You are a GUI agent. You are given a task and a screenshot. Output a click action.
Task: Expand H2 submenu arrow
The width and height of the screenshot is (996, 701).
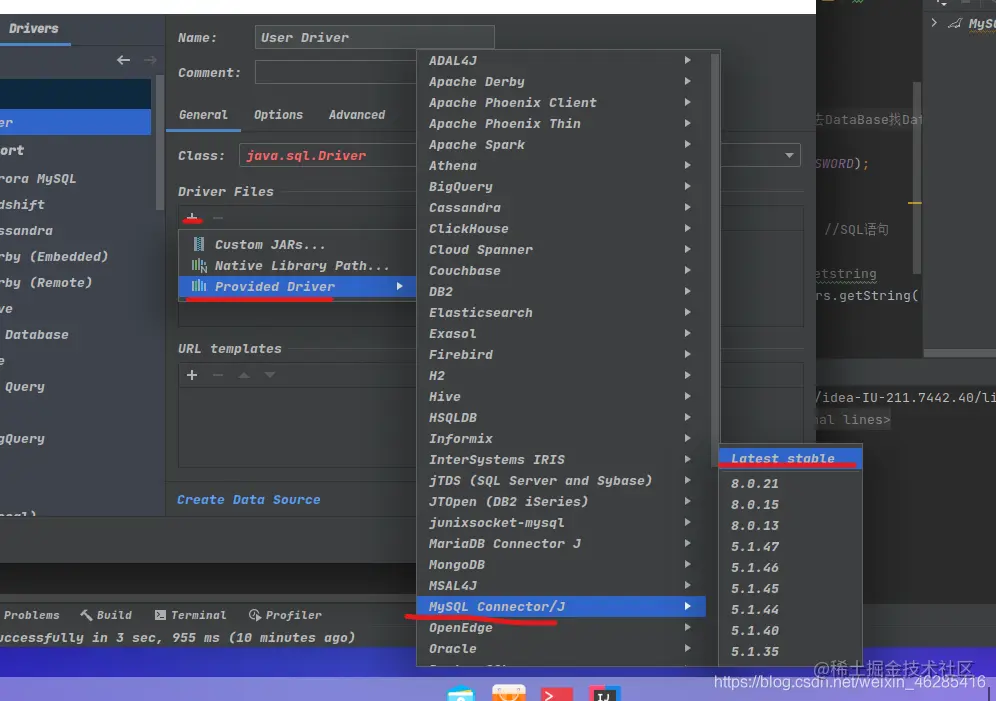click(x=687, y=375)
